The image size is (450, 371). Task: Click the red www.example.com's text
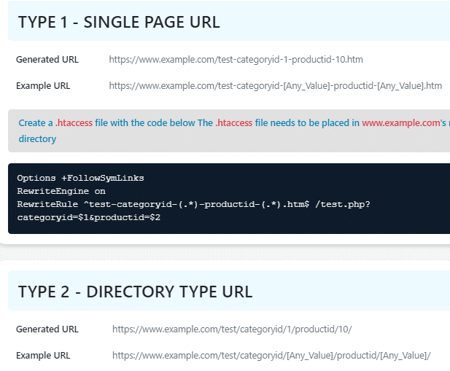coord(404,123)
